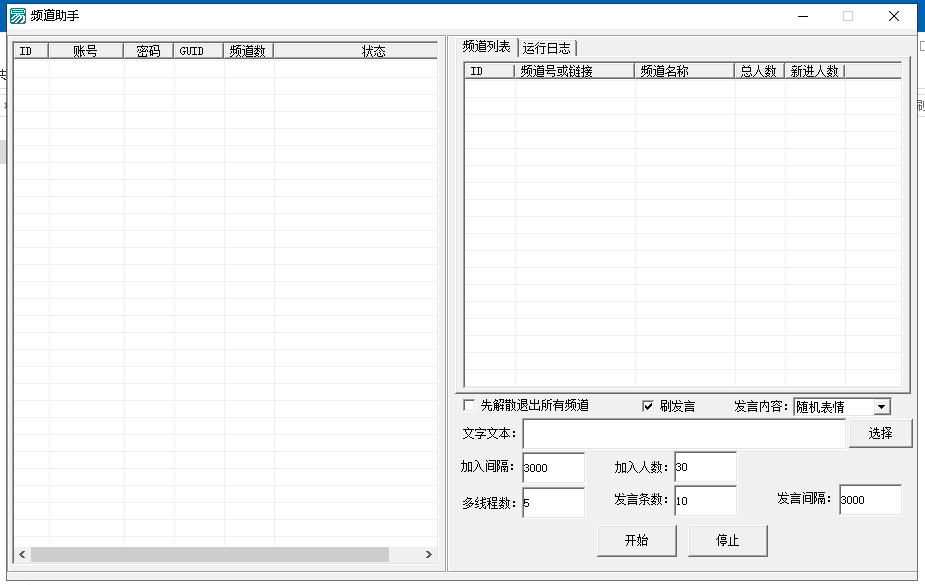The width and height of the screenshot is (925, 585).
Task: Click the 文字文本 input field
Action: pyautogui.click(x=684, y=434)
